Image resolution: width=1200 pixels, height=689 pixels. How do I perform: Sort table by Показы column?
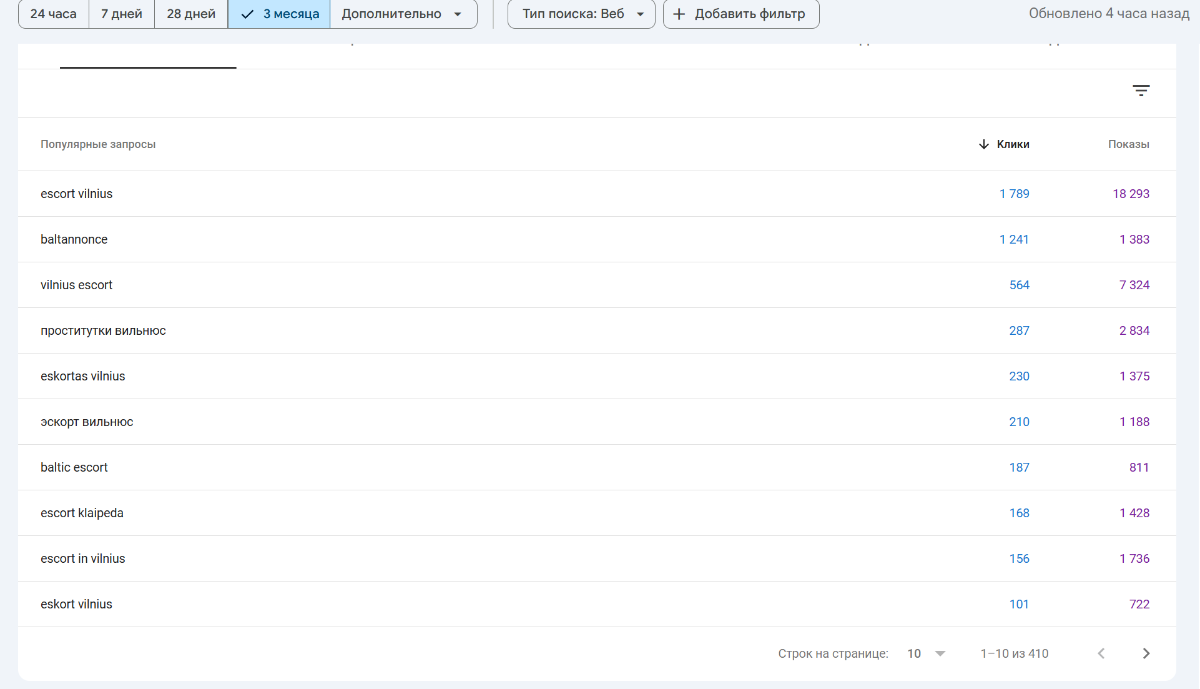pyautogui.click(x=1128, y=144)
